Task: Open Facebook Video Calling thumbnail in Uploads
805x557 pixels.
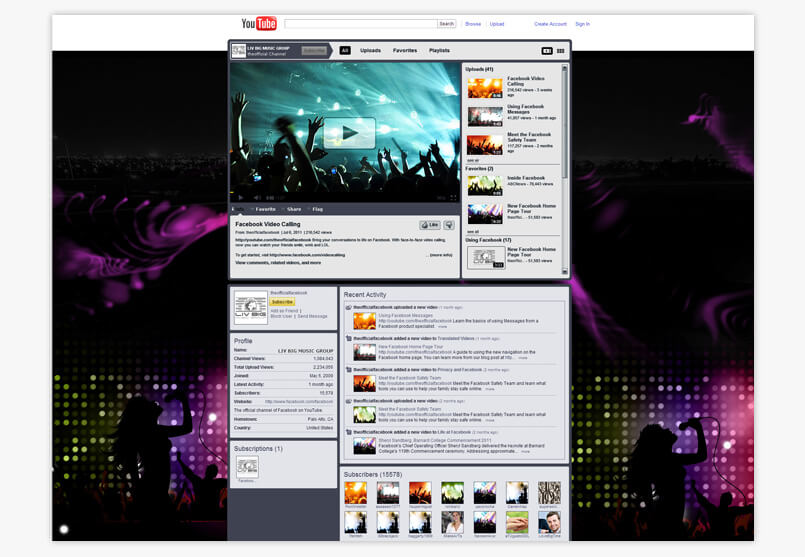Action: tap(485, 88)
